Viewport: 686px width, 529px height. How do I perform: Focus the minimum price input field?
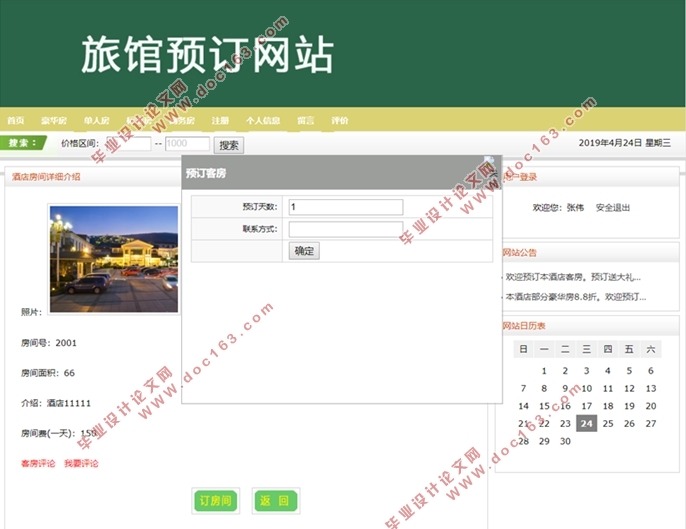pos(129,144)
